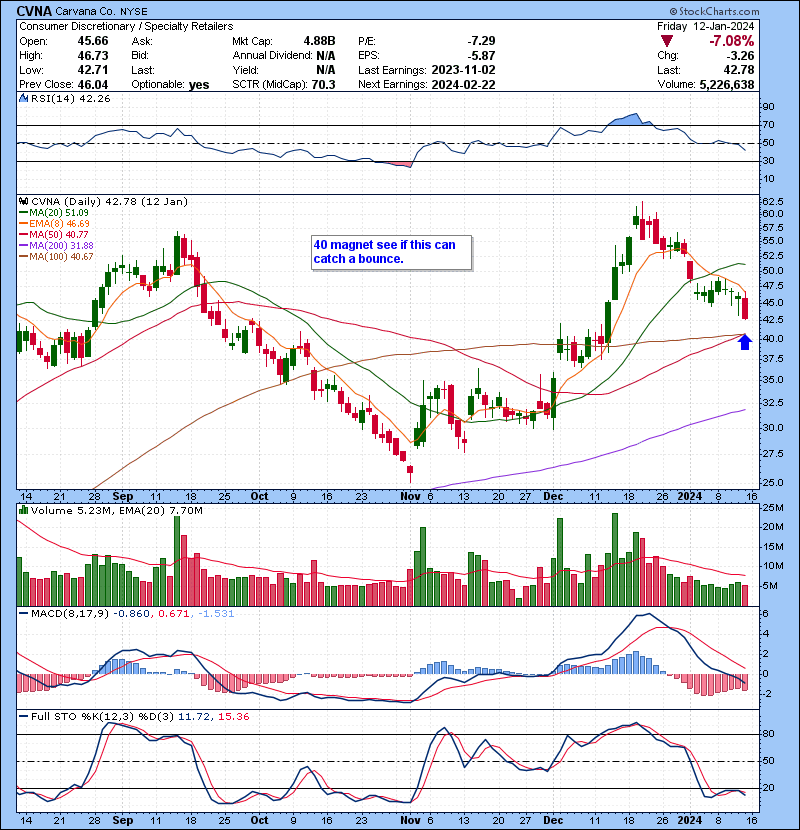800x830 pixels.
Task: Click the 40 magnet annotation text box
Action: pos(391,252)
